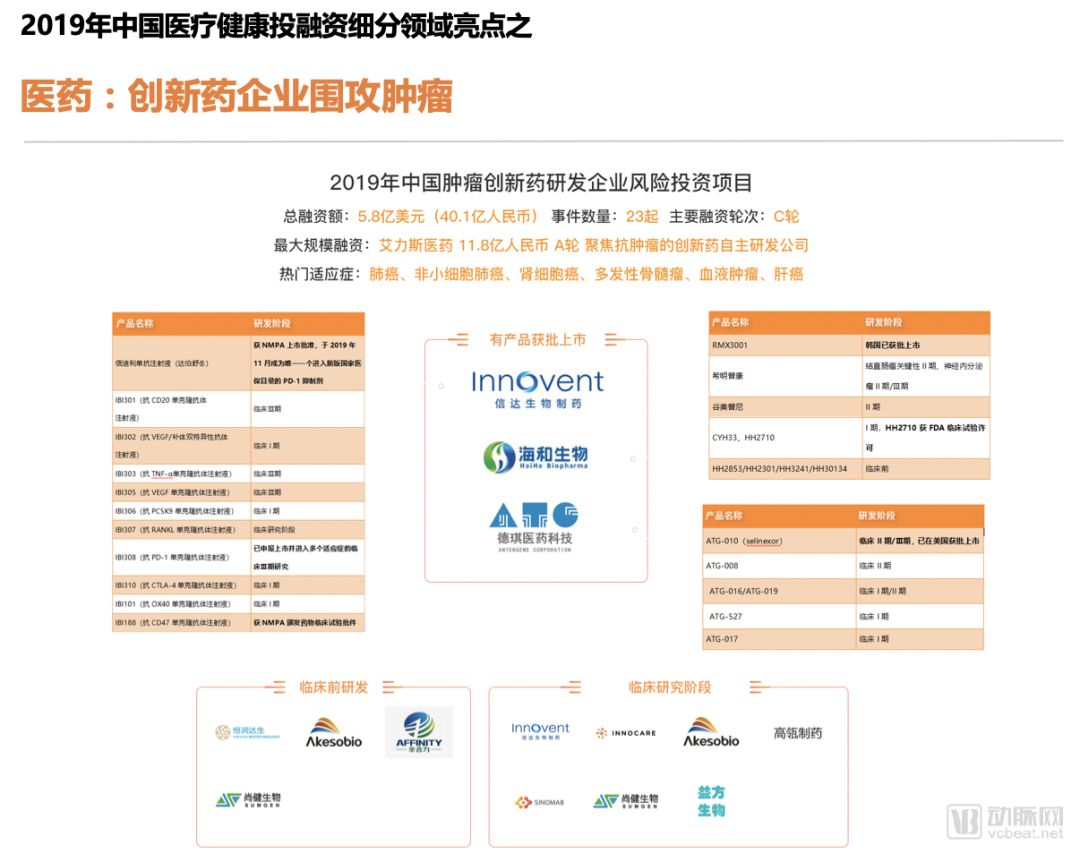
Task: Click the ATG-008 product cell
Action: click(x=779, y=565)
